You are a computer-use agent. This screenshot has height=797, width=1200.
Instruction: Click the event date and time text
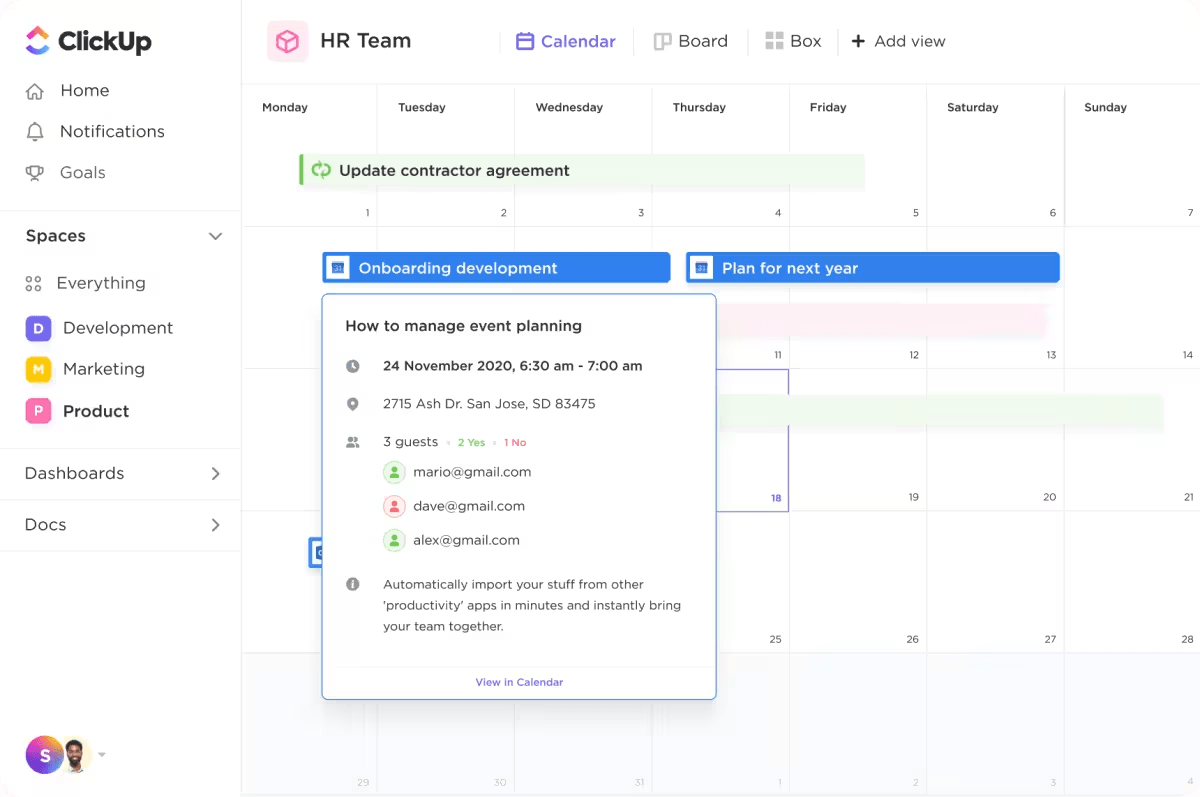click(512, 366)
